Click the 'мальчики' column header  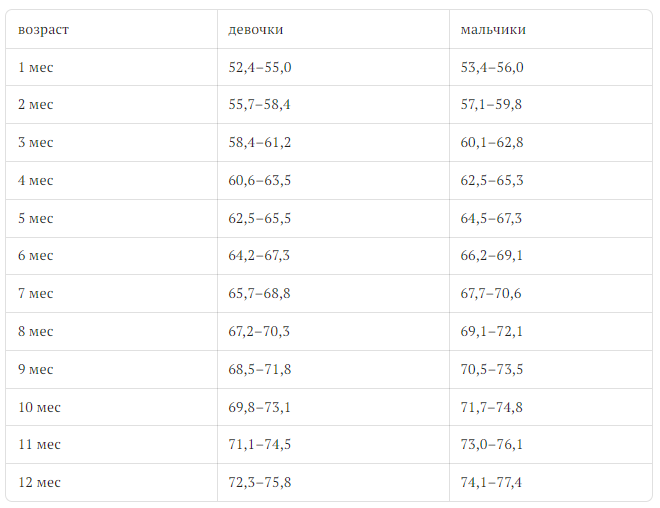pos(493,29)
